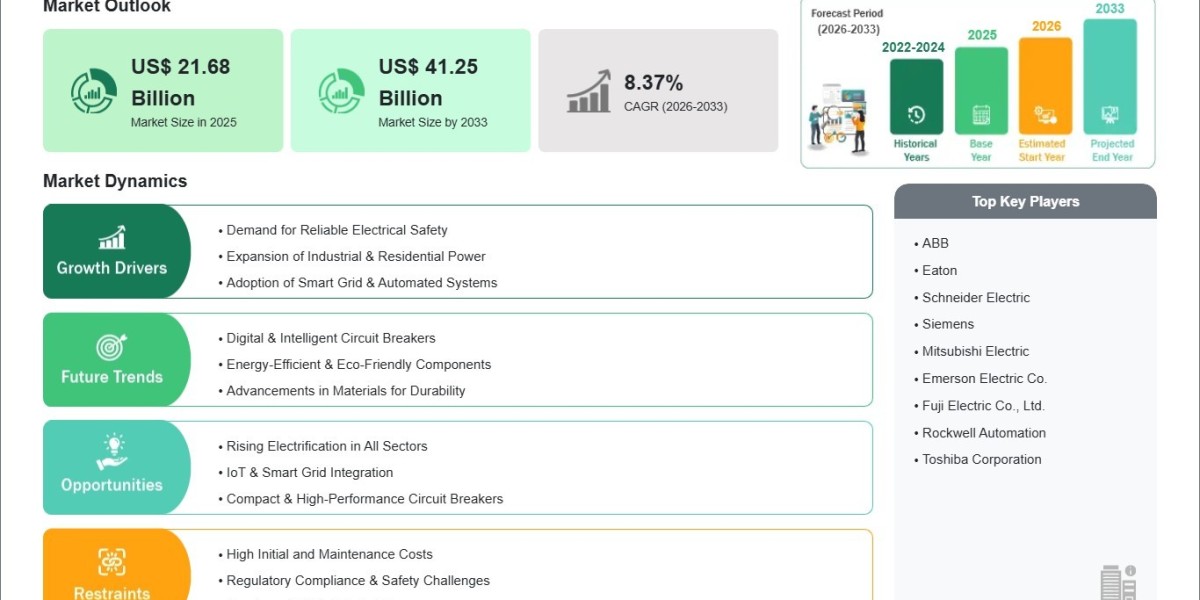The width and height of the screenshot is (1200, 600).
Task: Click the Market Outlook heading
Action: (x=107, y=6)
